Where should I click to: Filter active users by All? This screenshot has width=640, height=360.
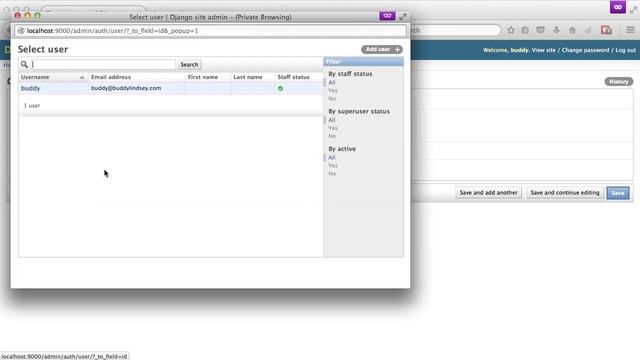[x=332, y=158]
